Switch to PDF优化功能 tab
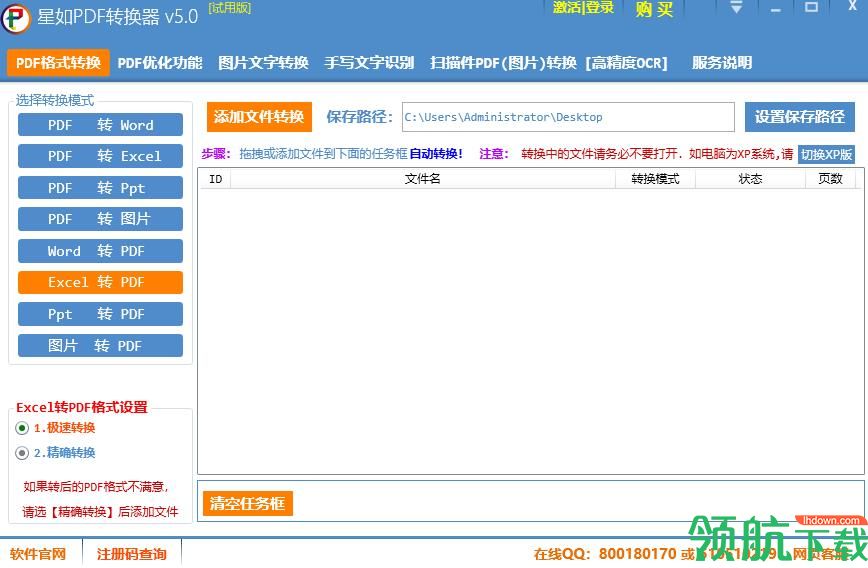This screenshot has height=568, width=868. [160, 63]
